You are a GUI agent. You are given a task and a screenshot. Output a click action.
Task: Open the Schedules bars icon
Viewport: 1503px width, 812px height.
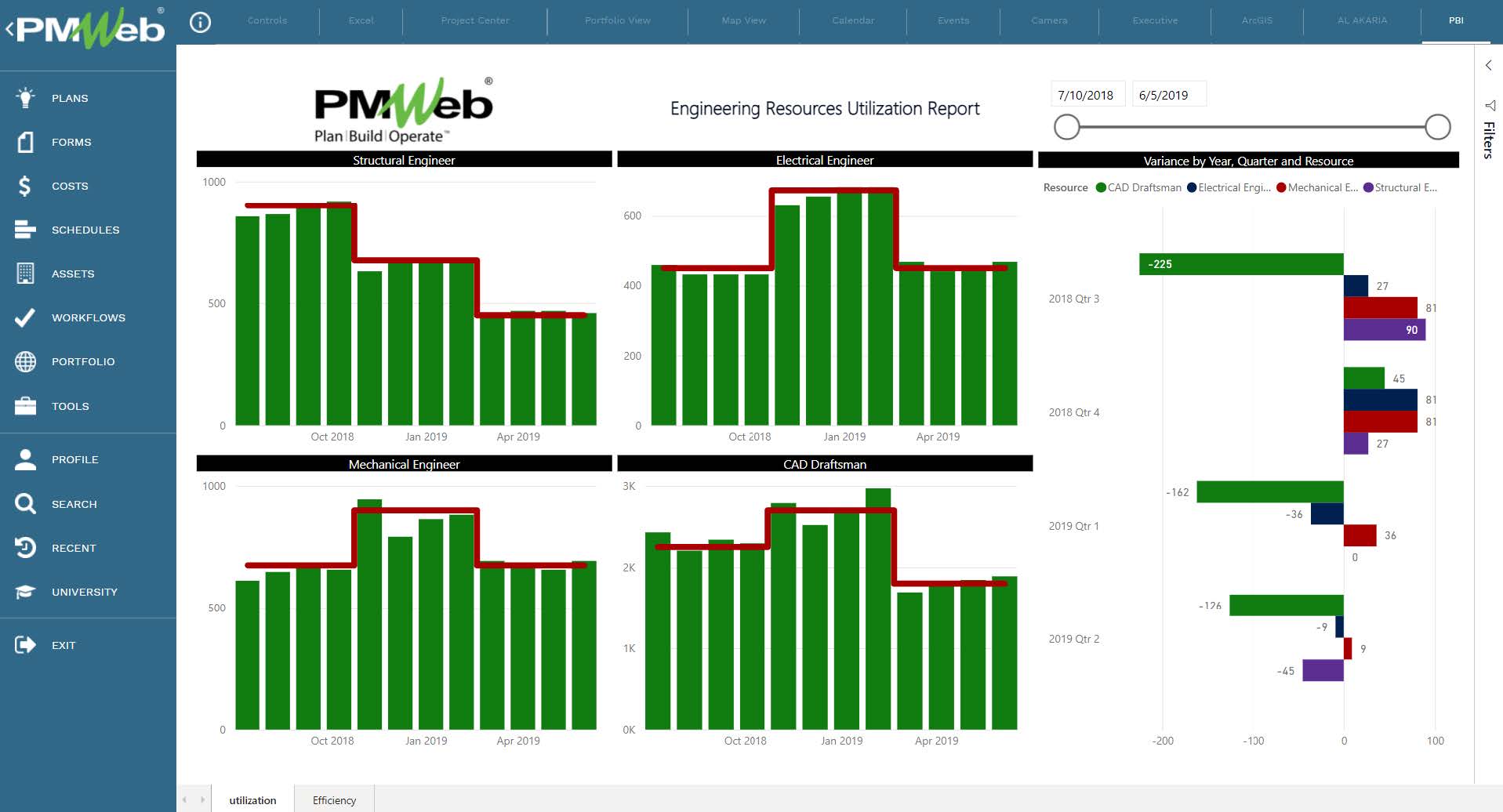[x=25, y=230]
